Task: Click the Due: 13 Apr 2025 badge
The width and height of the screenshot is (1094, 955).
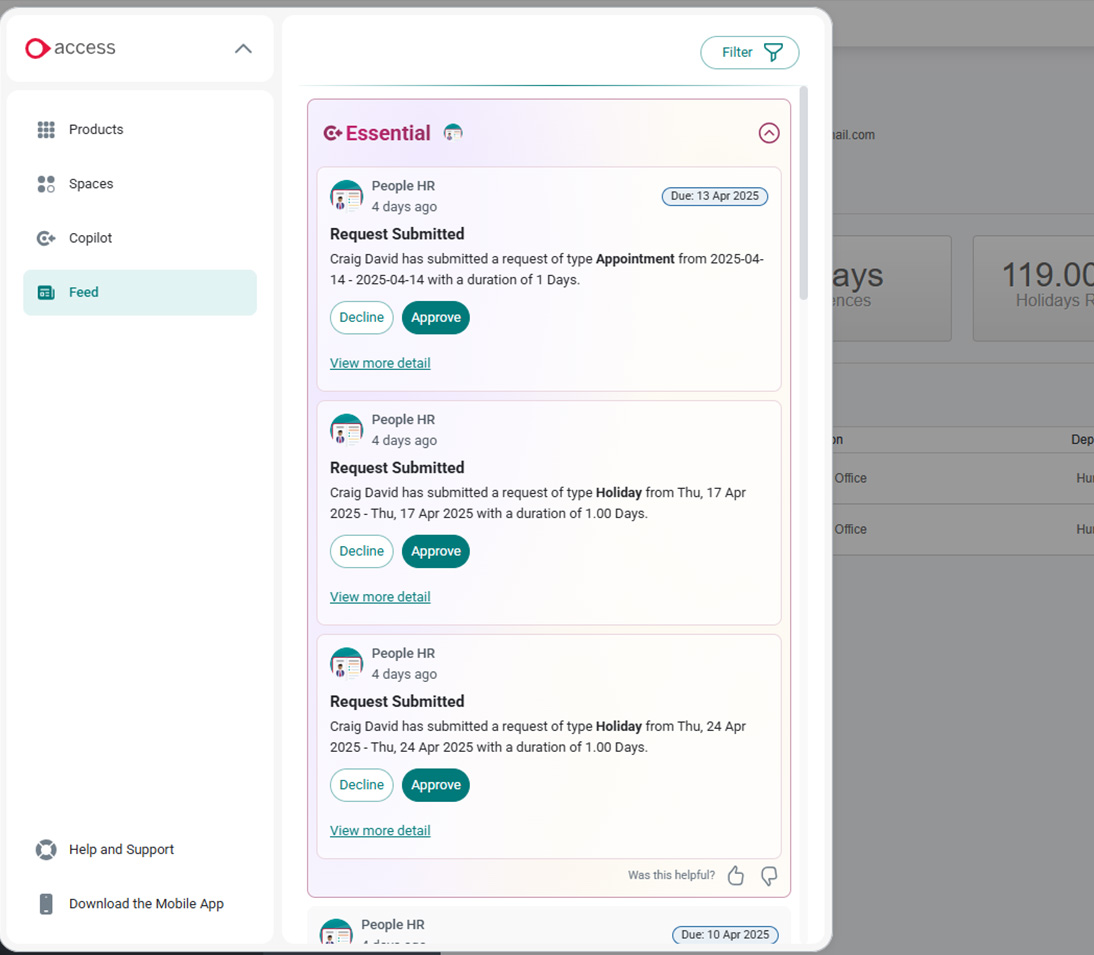Action: pos(715,196)
